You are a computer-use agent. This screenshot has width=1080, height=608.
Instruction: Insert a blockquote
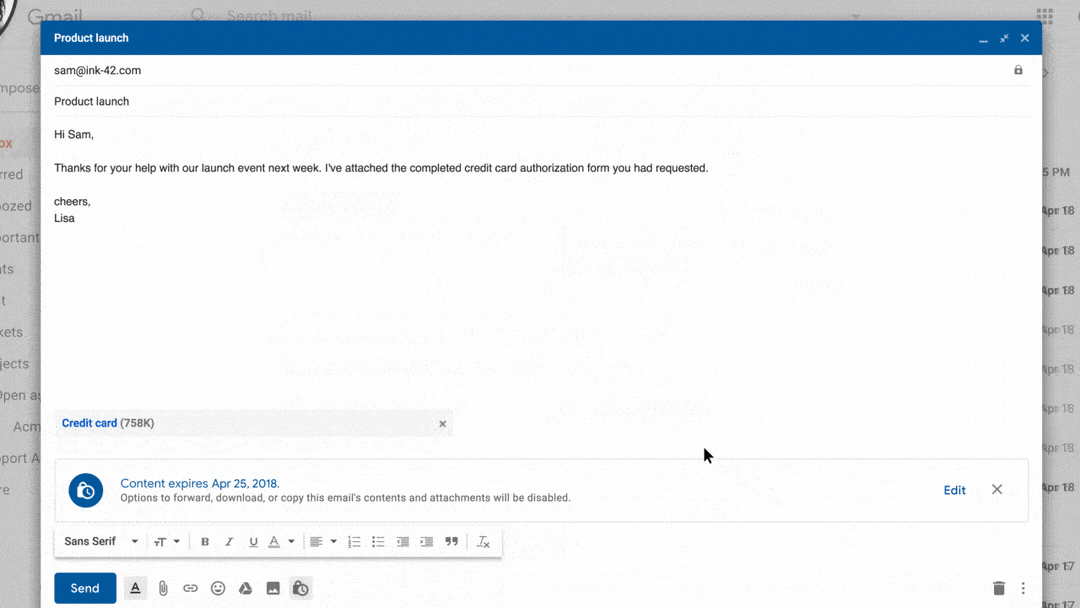point(451,541)
